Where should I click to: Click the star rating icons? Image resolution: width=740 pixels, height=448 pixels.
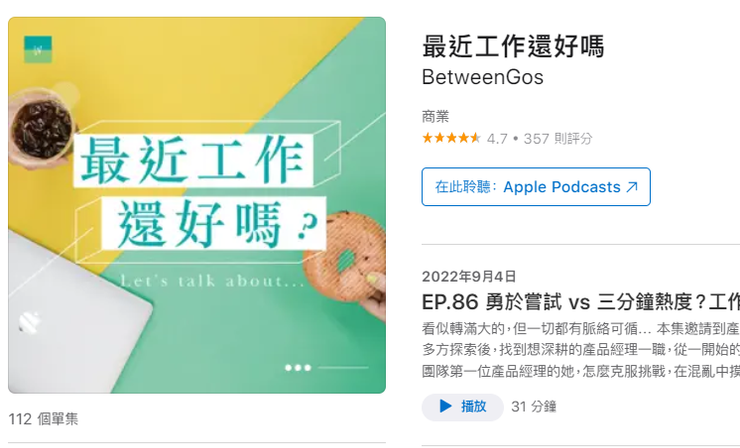pos(451,138)
